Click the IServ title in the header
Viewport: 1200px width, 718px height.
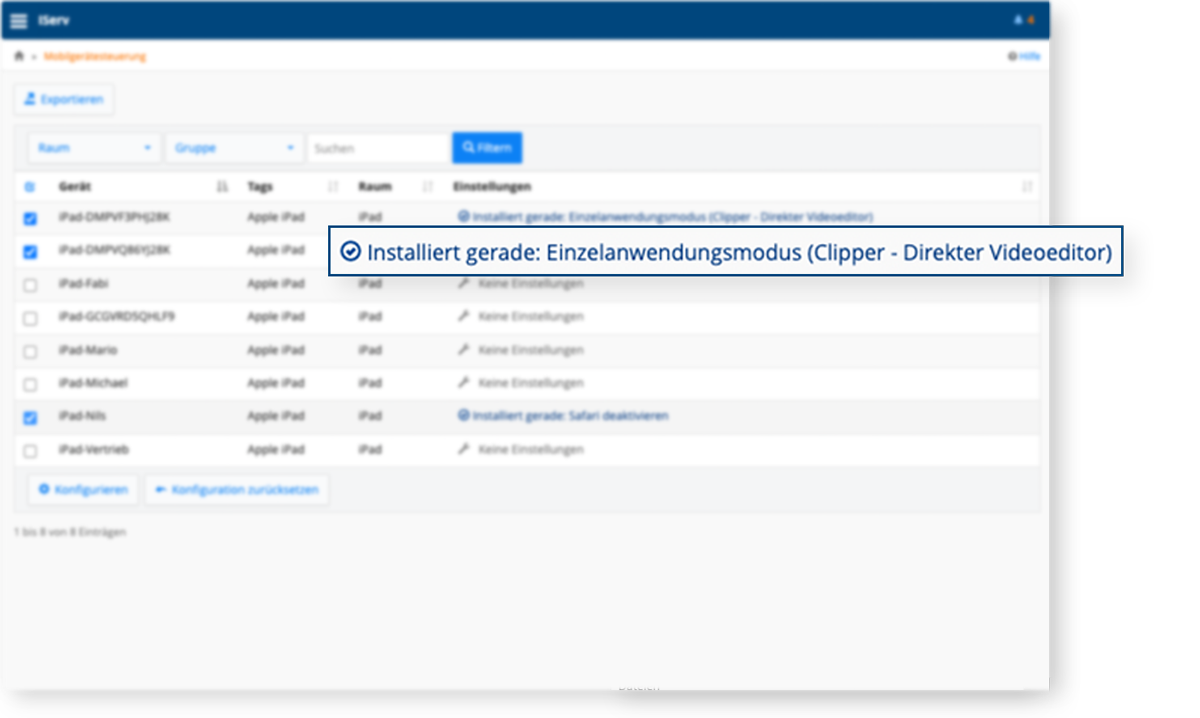coord(54,21)
